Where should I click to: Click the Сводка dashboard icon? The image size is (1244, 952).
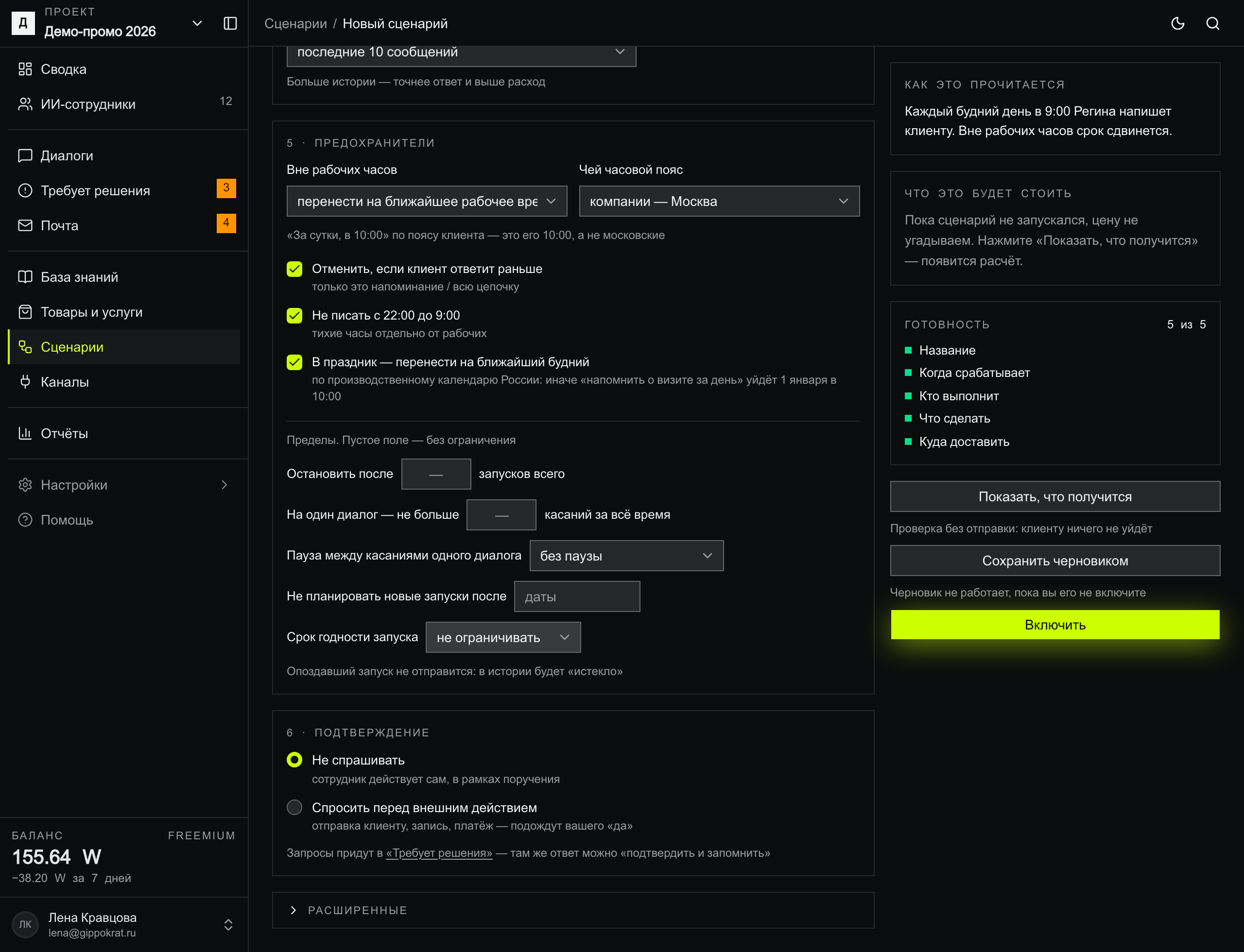coord(25,69)
